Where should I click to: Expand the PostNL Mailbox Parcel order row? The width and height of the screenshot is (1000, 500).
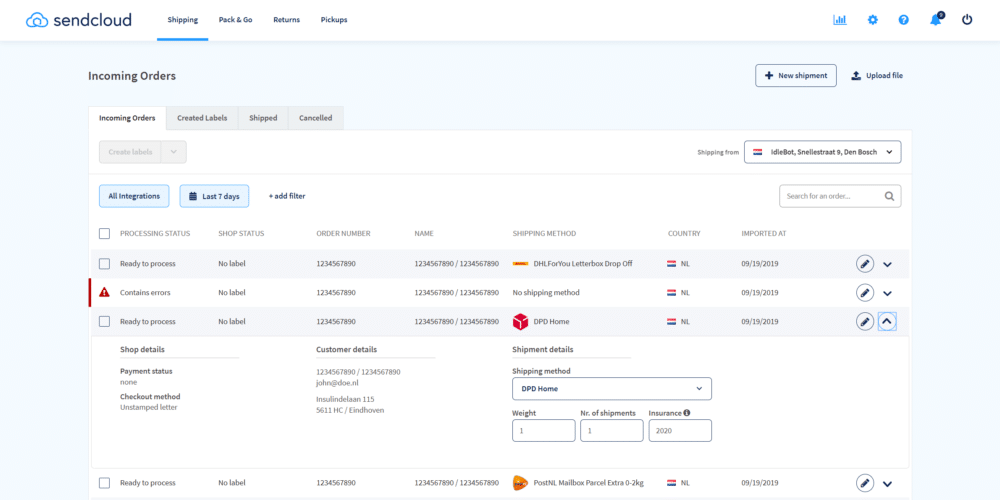pos(887,484)
